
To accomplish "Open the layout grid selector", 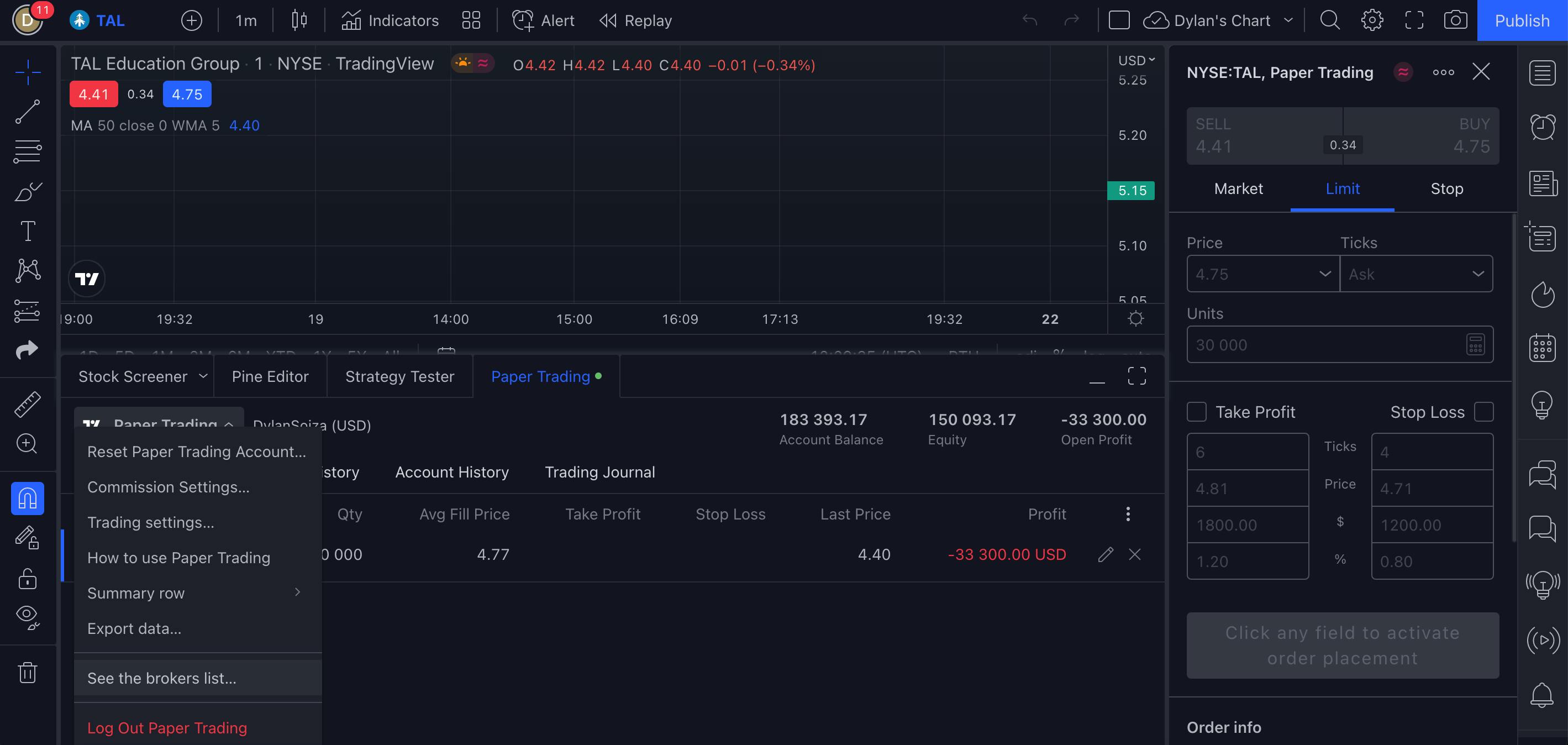I will (x=471, y=20).
